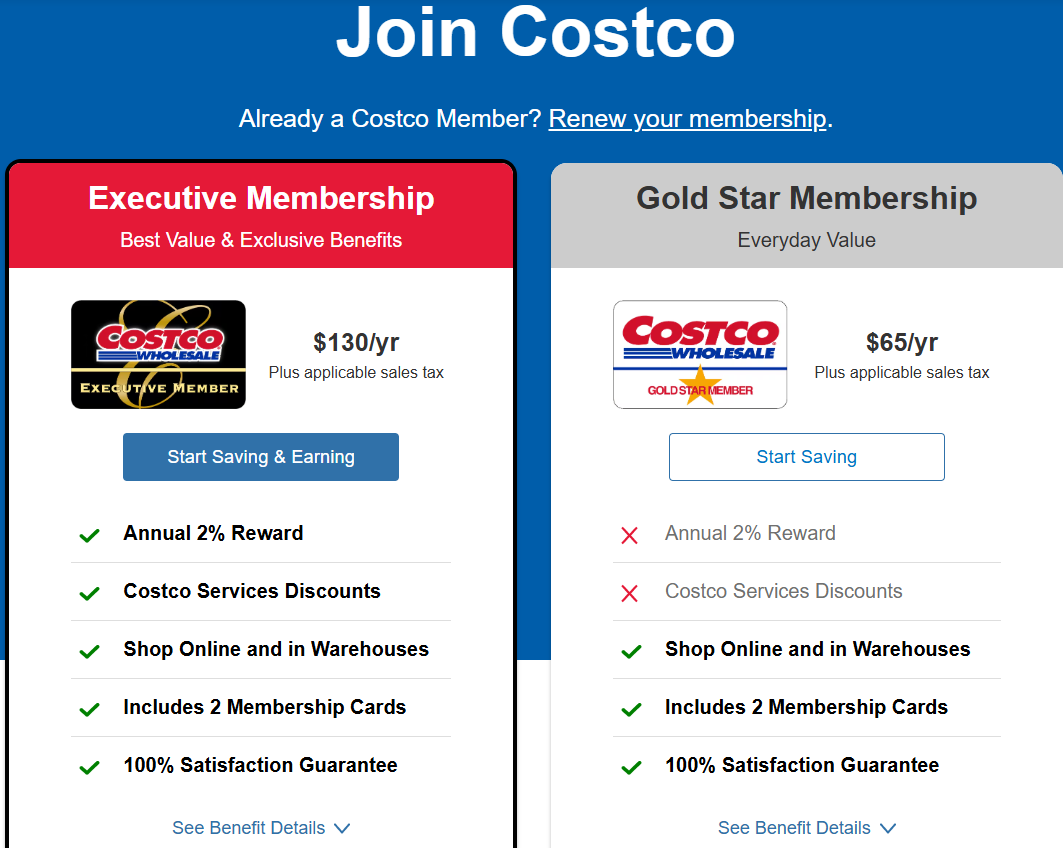Click the Executive Member card image
This screenshot has width=1063, height=848.
[x=158, y=354]
